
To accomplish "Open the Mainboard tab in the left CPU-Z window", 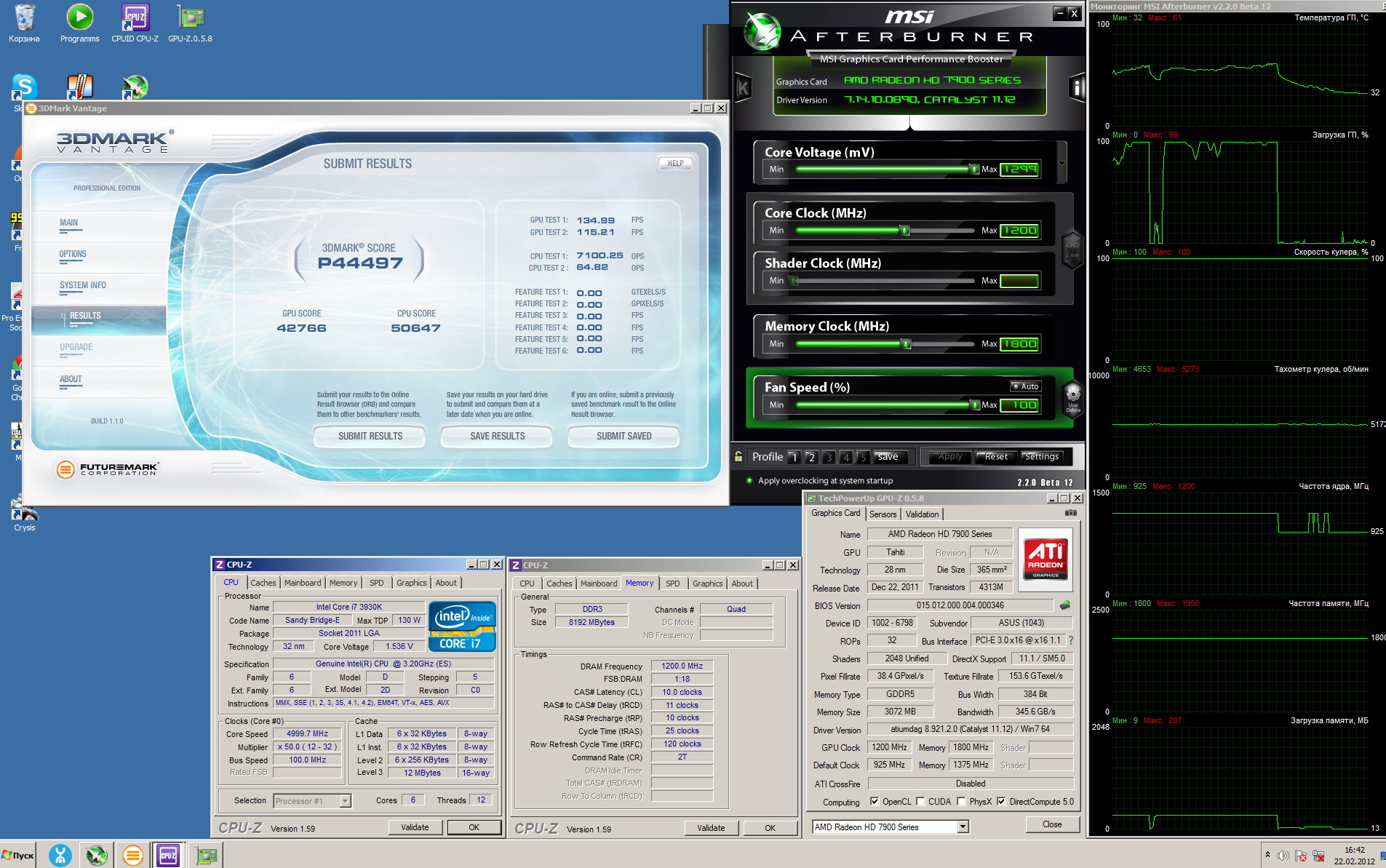I will click(303, 583).
